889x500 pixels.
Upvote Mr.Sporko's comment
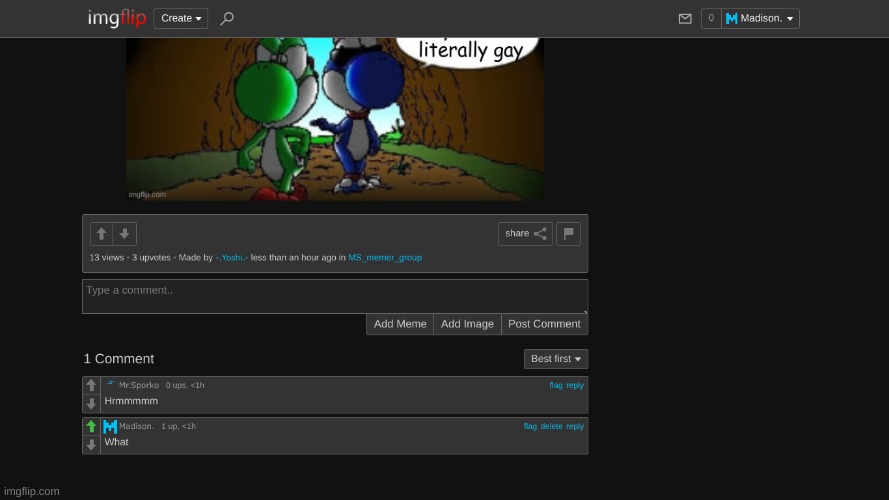click(91, 385)
